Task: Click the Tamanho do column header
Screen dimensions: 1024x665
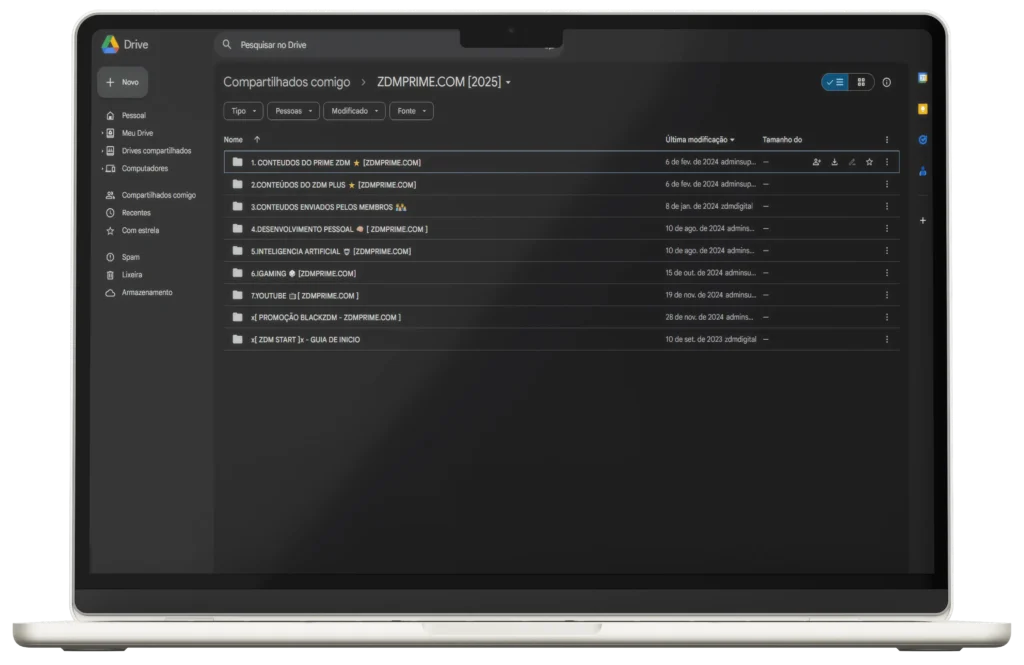Action: tap(782, 140)
